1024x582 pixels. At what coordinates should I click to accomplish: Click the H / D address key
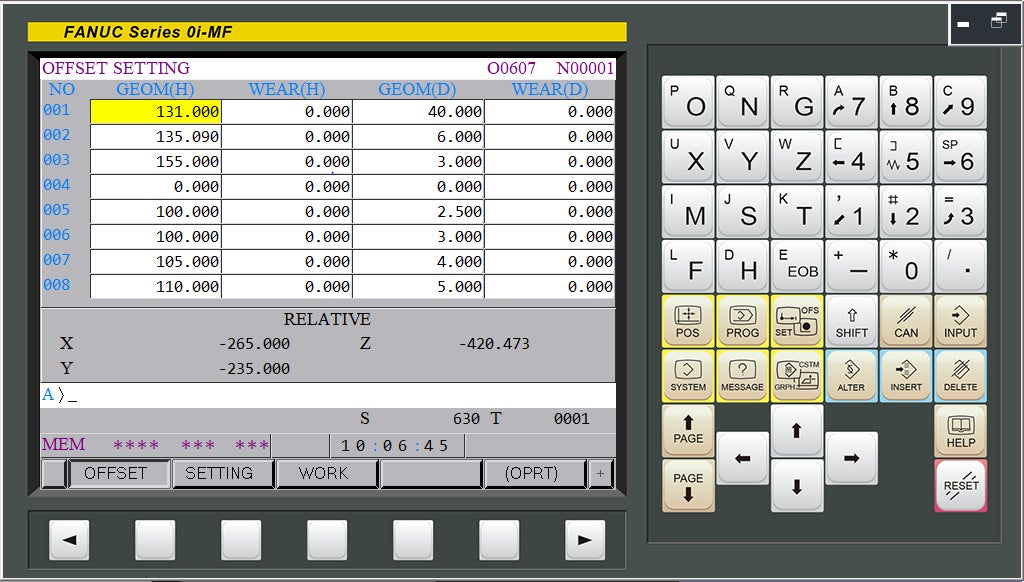click(x=743, y=267)
